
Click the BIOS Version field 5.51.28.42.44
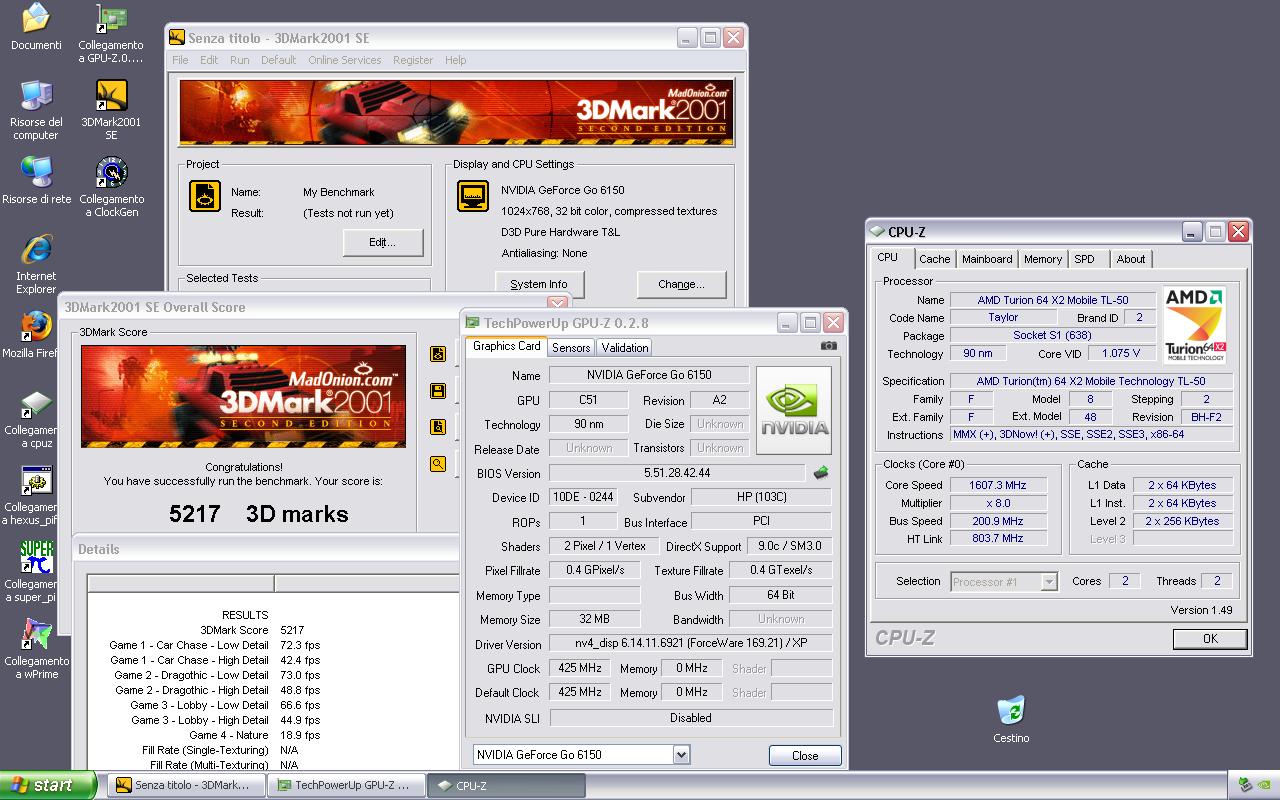point(677,473)
